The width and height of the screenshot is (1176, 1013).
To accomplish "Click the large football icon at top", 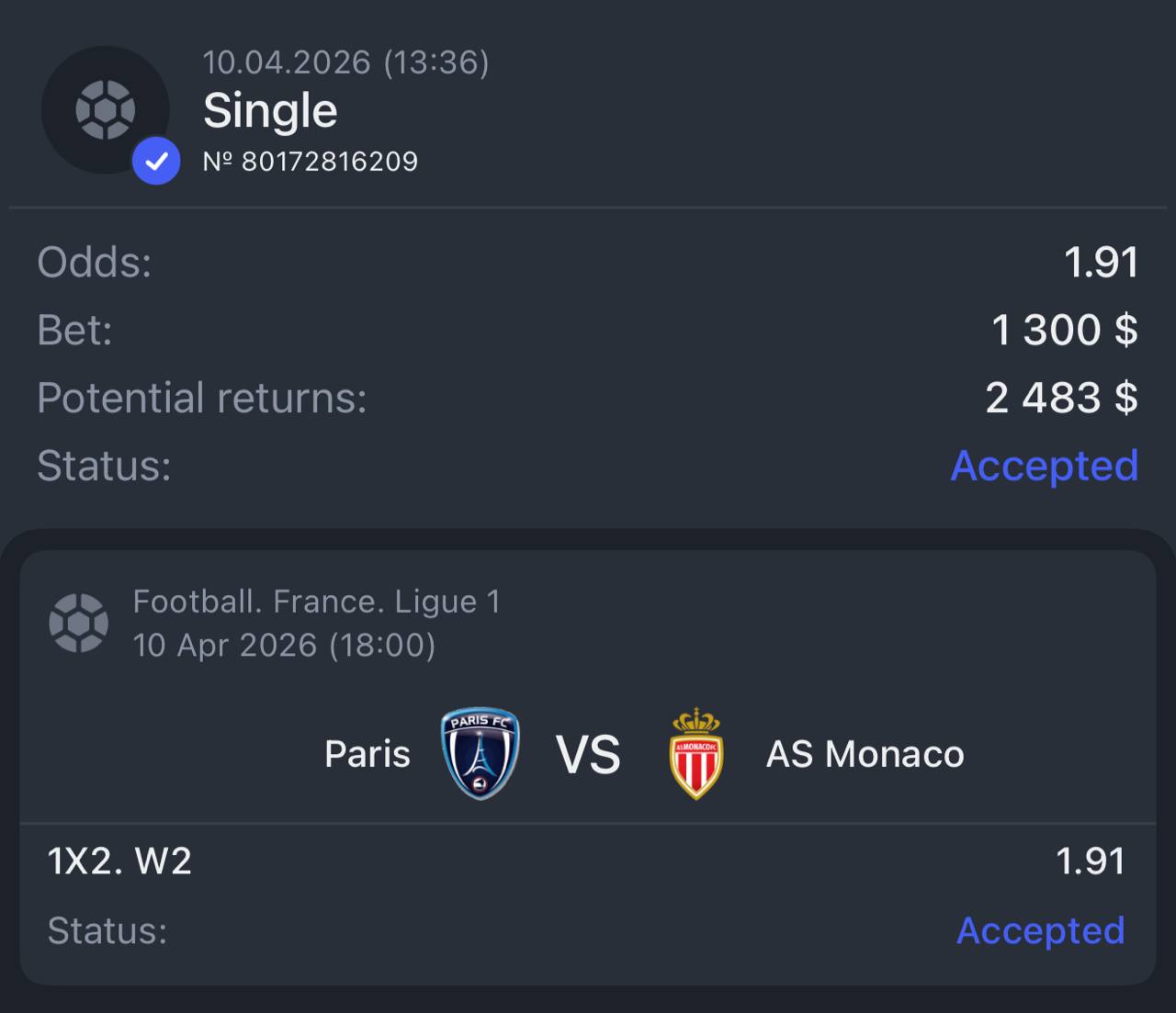I will (106, 110).
